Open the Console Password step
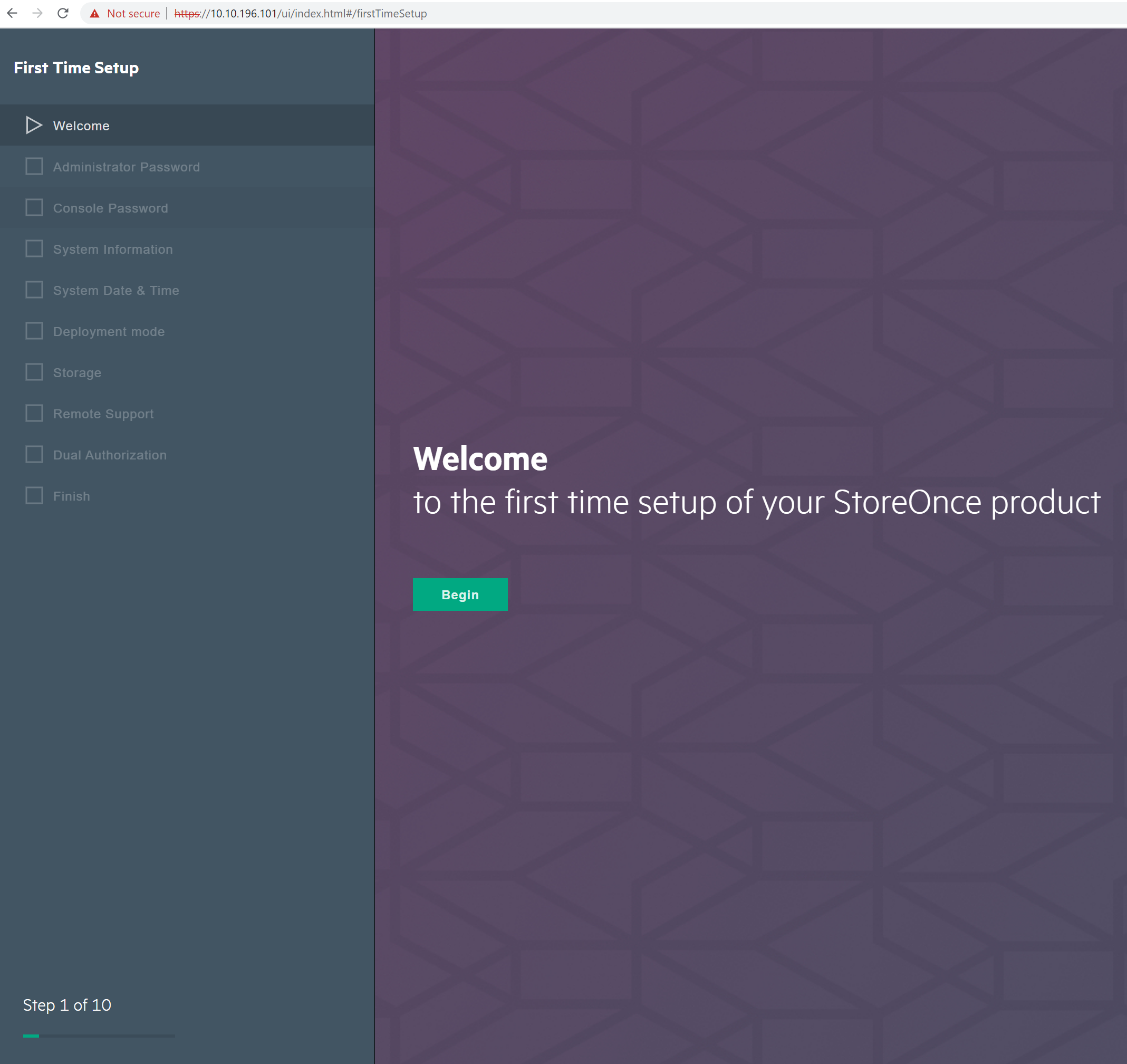The height and width of the screenshot is (1064, 1127). coord(187,208)
